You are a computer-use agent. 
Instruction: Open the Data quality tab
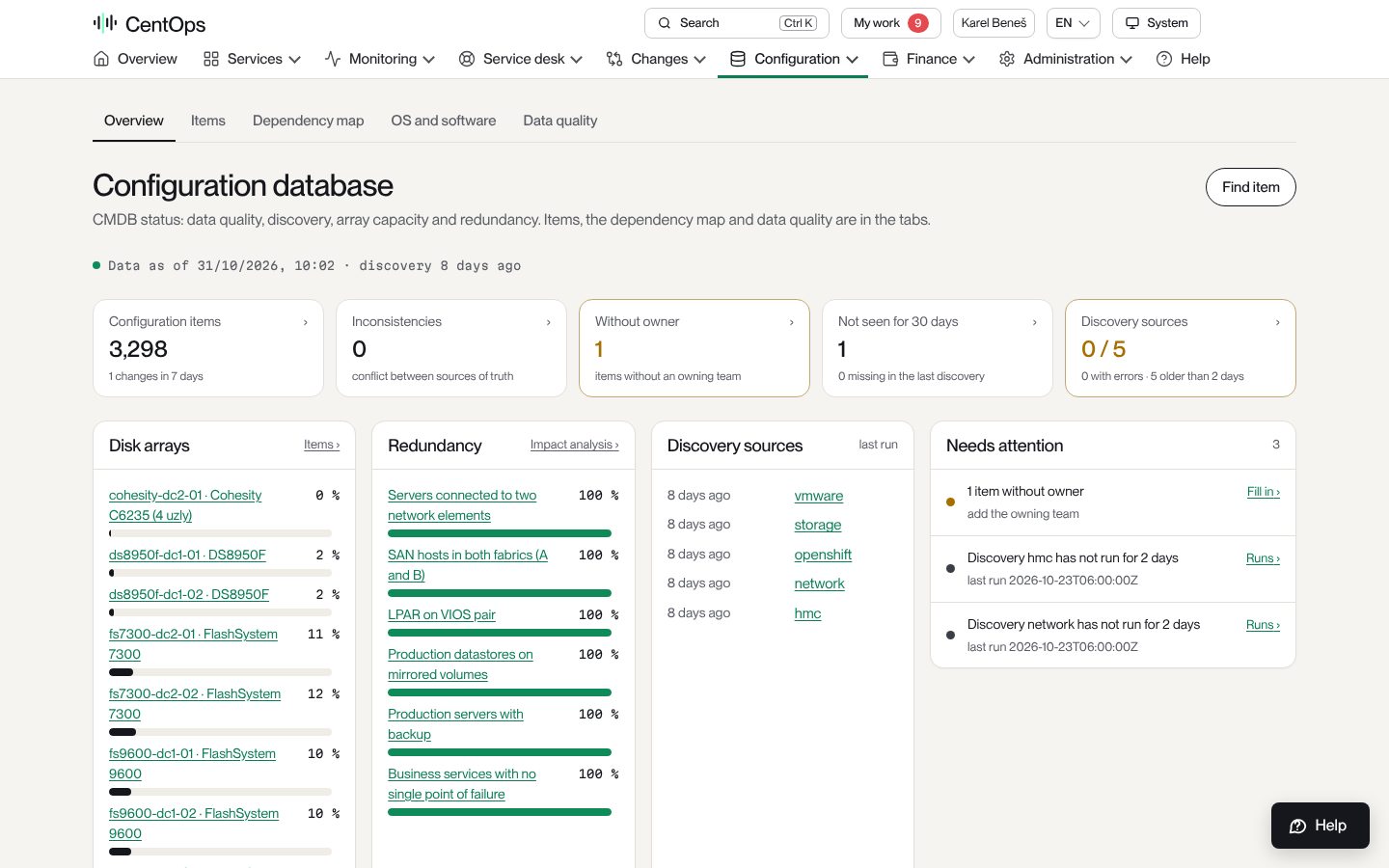pyautogui.click(x=560, y=121)
